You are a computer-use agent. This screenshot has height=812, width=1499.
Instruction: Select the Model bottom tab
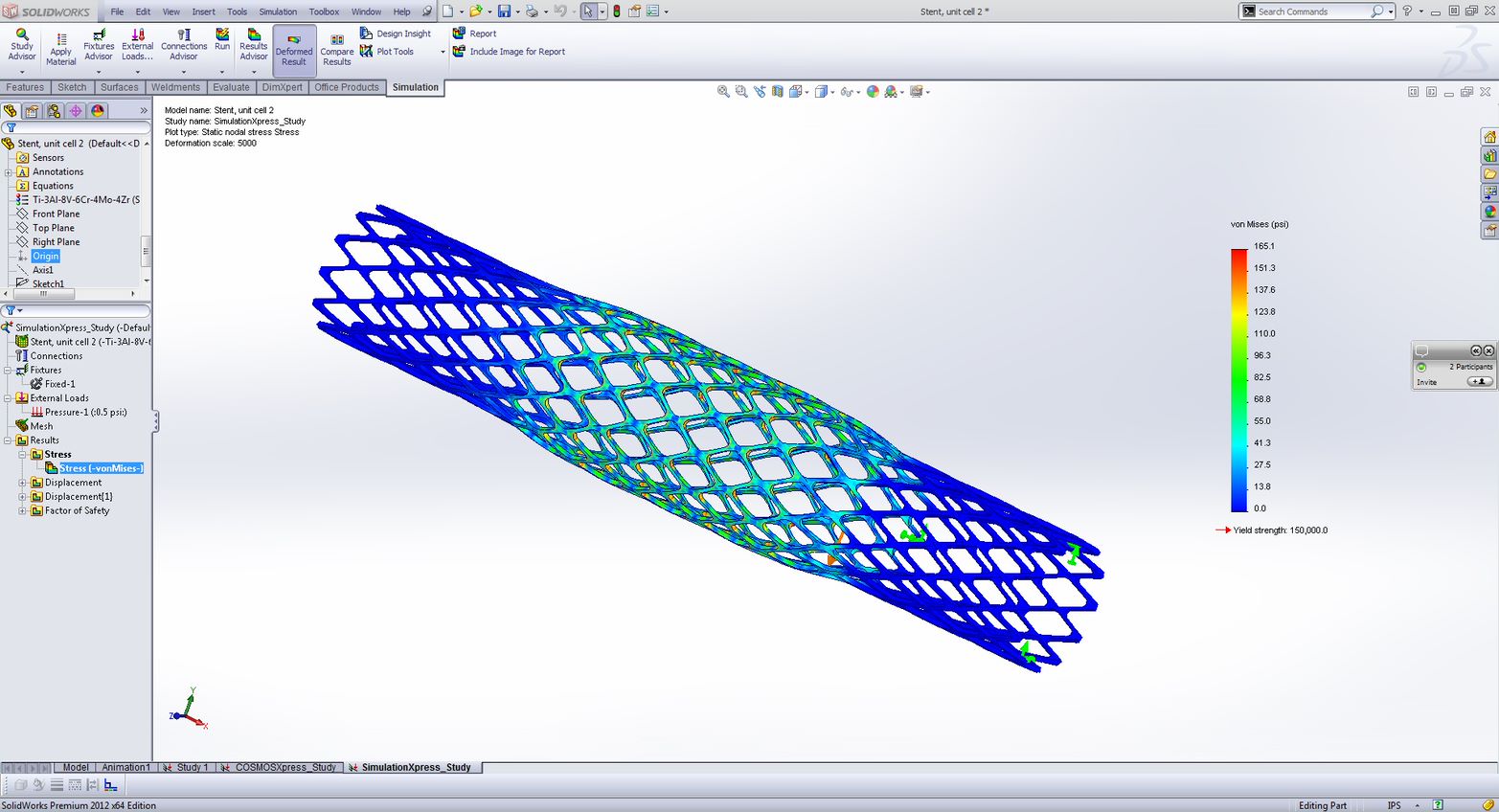76,767
